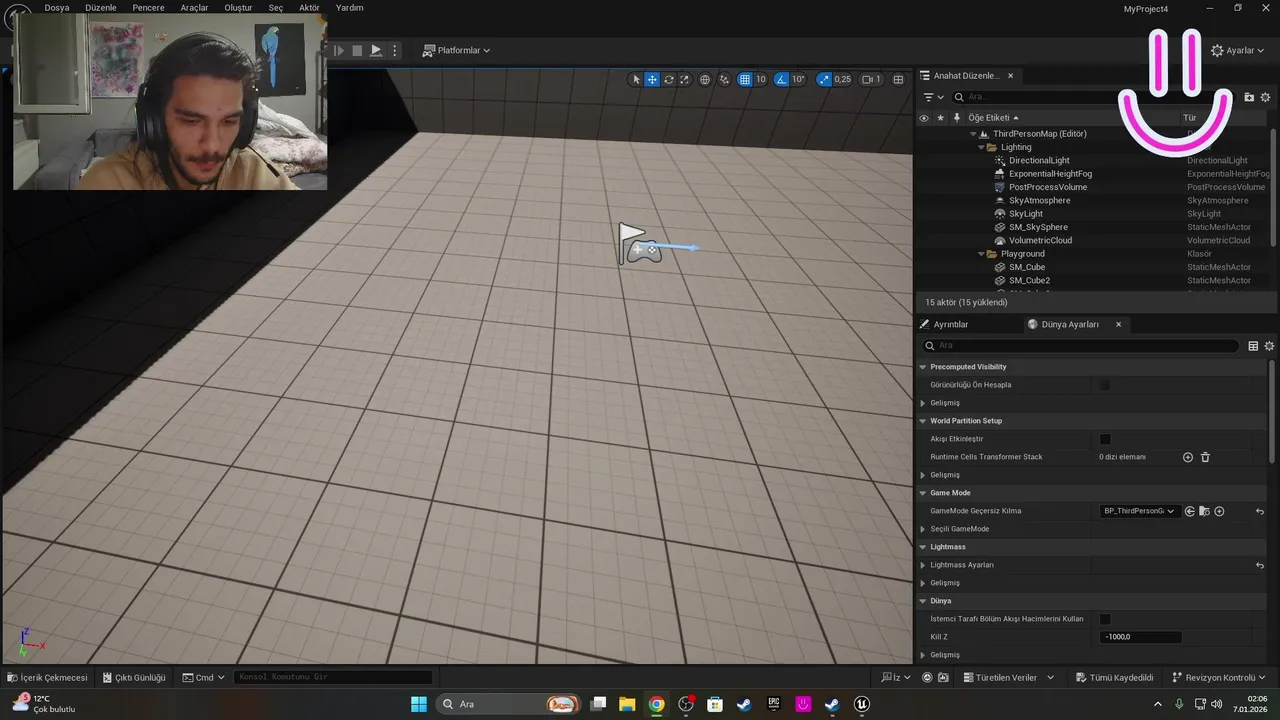Toggle grid snapping in viewport
The image size is (1280, 720).
[745, 79]
